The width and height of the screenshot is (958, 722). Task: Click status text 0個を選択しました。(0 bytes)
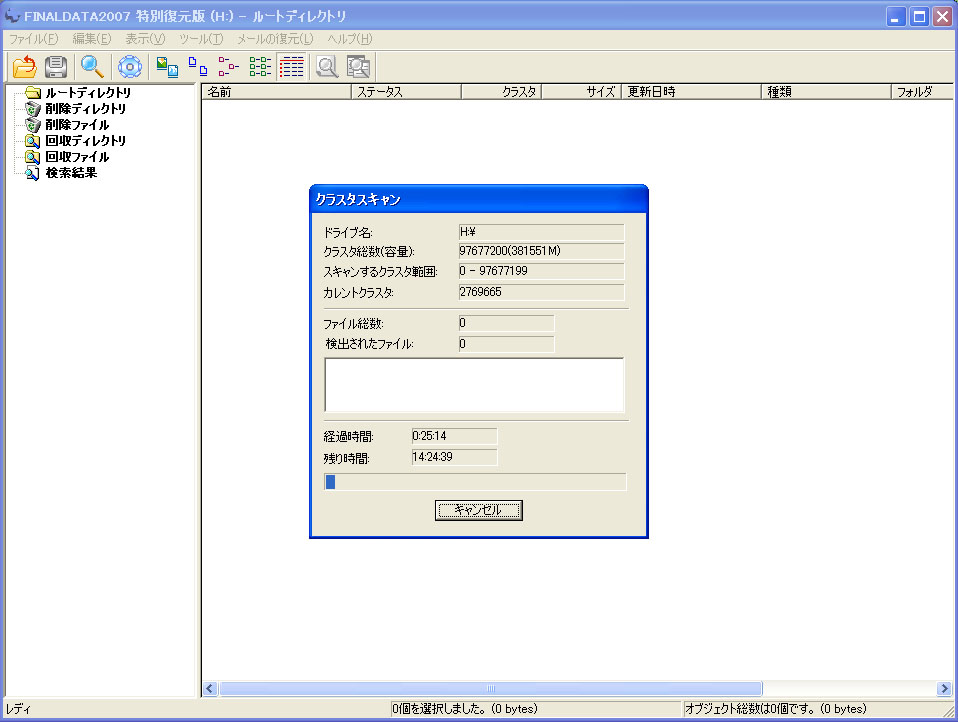click(465, 709)
